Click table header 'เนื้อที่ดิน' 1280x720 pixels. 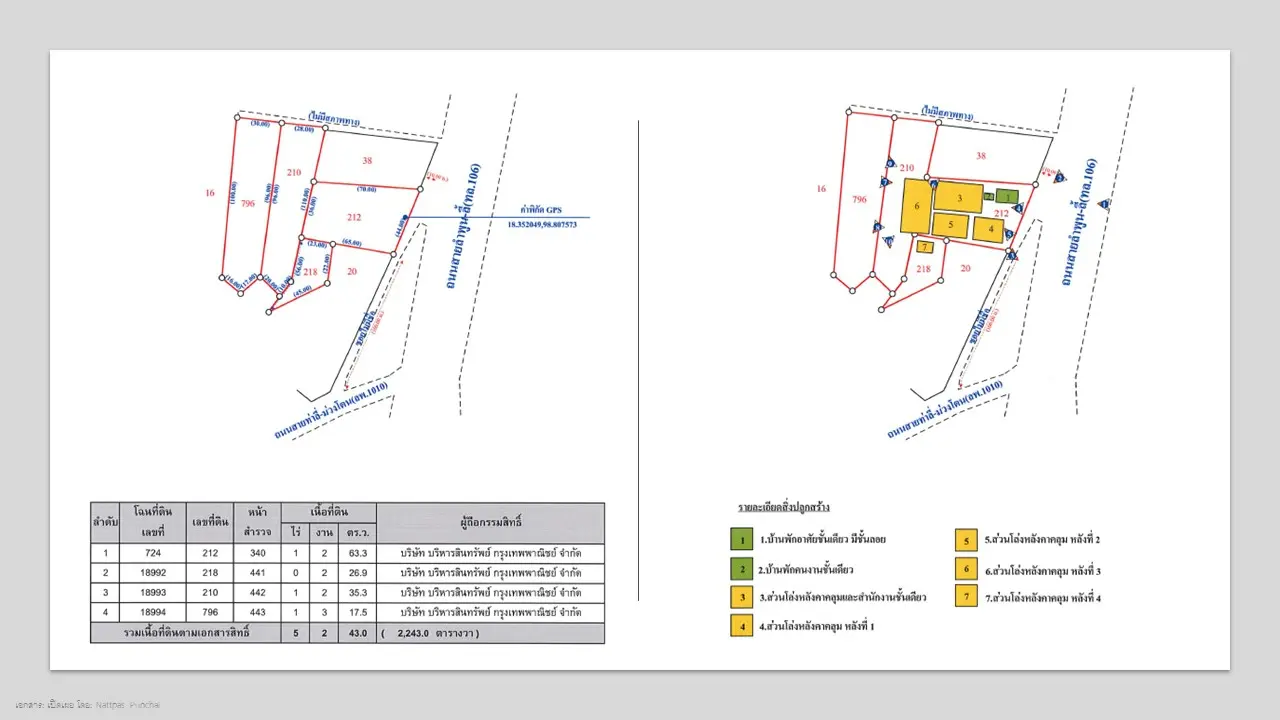[x=328, y=512]
